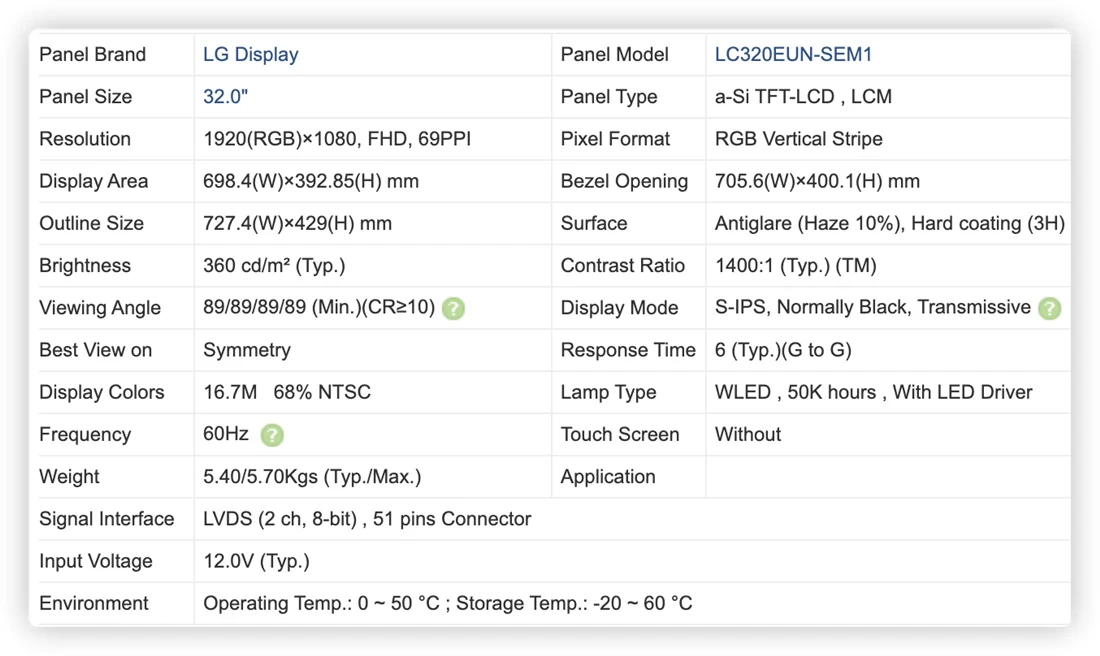1100x656 pixels.
Task: Select the '6 (Typ.)(G to G)' response time value
Action: tap(783, 350)
